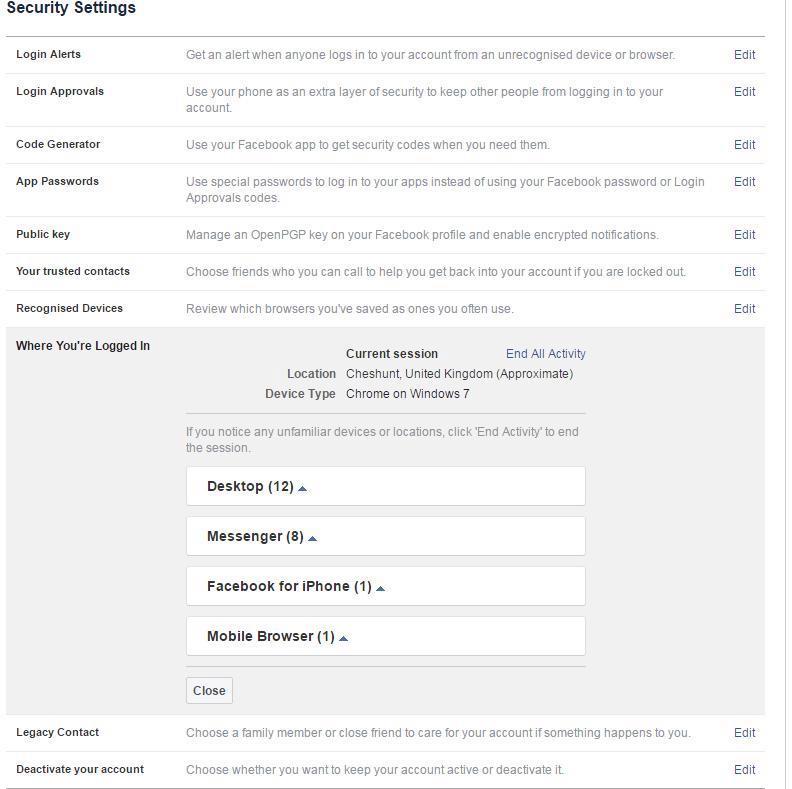Edit Login Approvals setting

(744, 92)
